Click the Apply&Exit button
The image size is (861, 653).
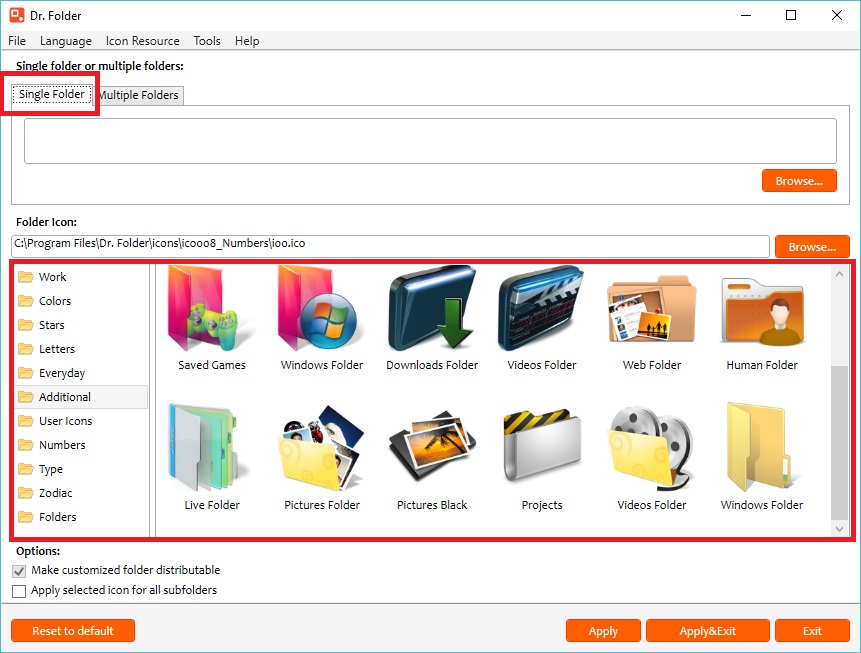click(707, 630)
